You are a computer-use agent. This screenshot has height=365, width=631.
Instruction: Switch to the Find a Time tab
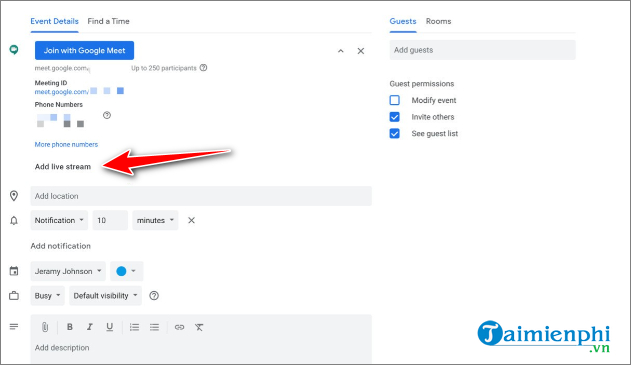pyautogui.click(x=109, y=21)
